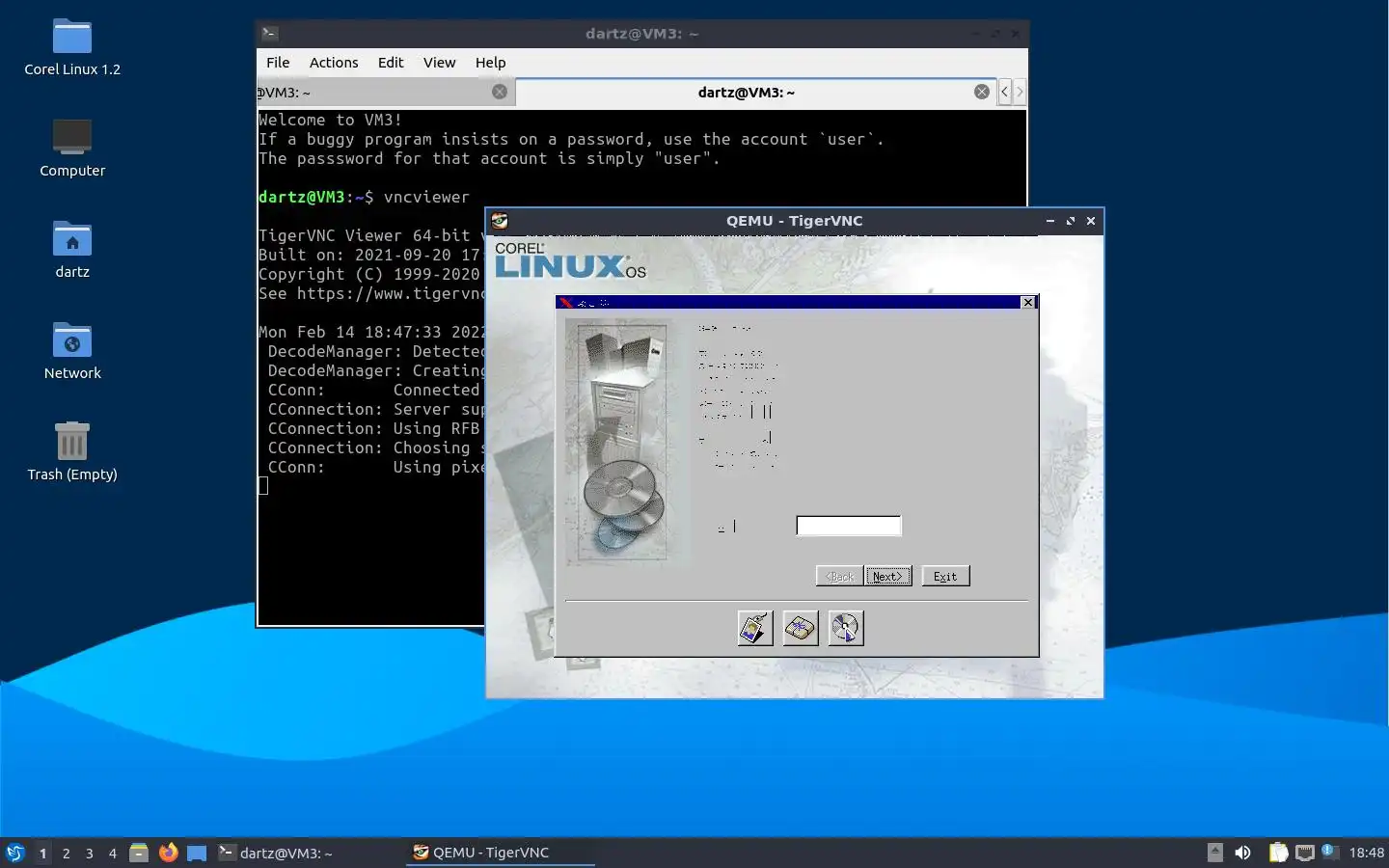Activate dartz@VM3: ~ taskbar entry

pyautogui.click(x=309, y=853)
